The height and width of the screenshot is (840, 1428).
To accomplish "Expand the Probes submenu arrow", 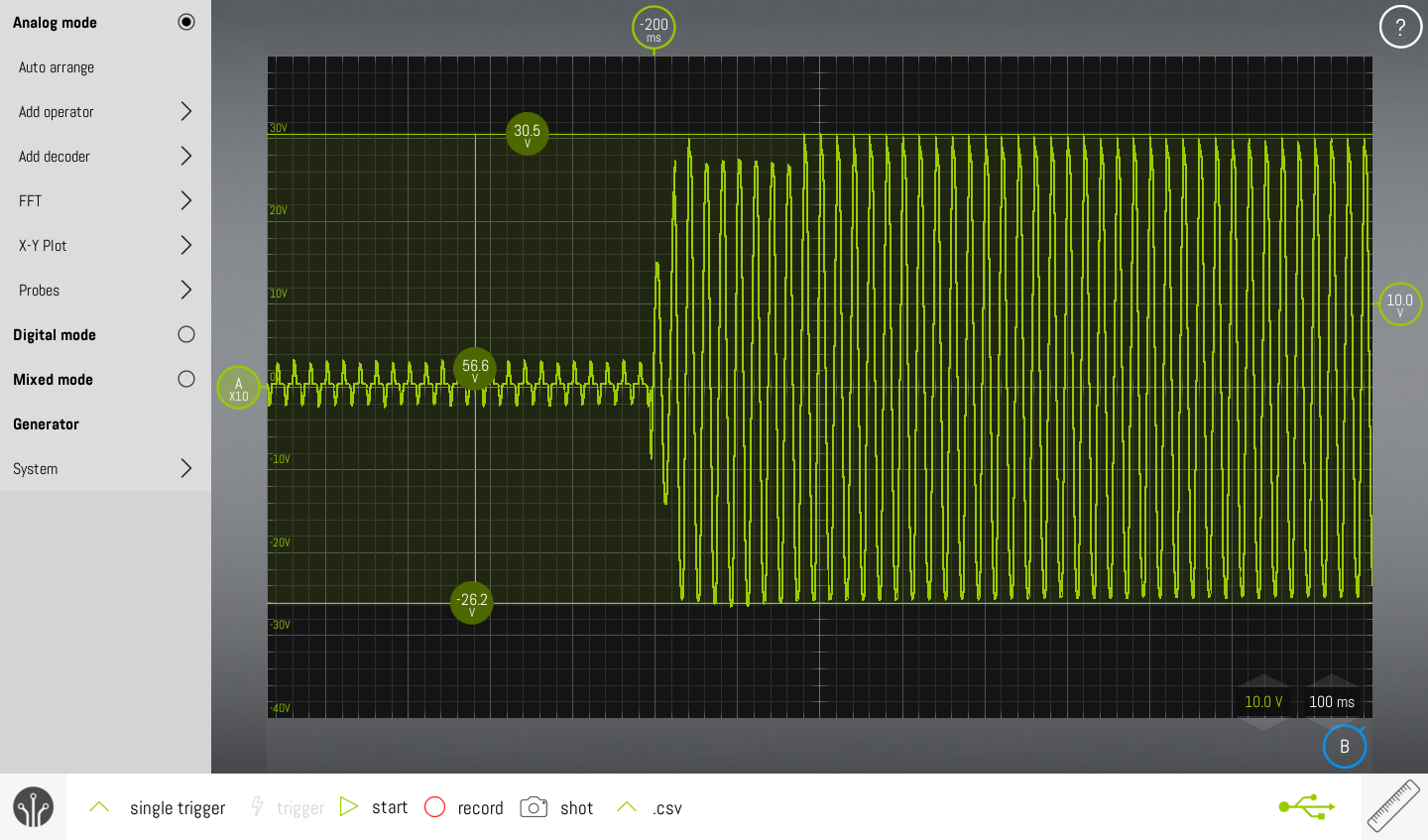I will (185, 290).
